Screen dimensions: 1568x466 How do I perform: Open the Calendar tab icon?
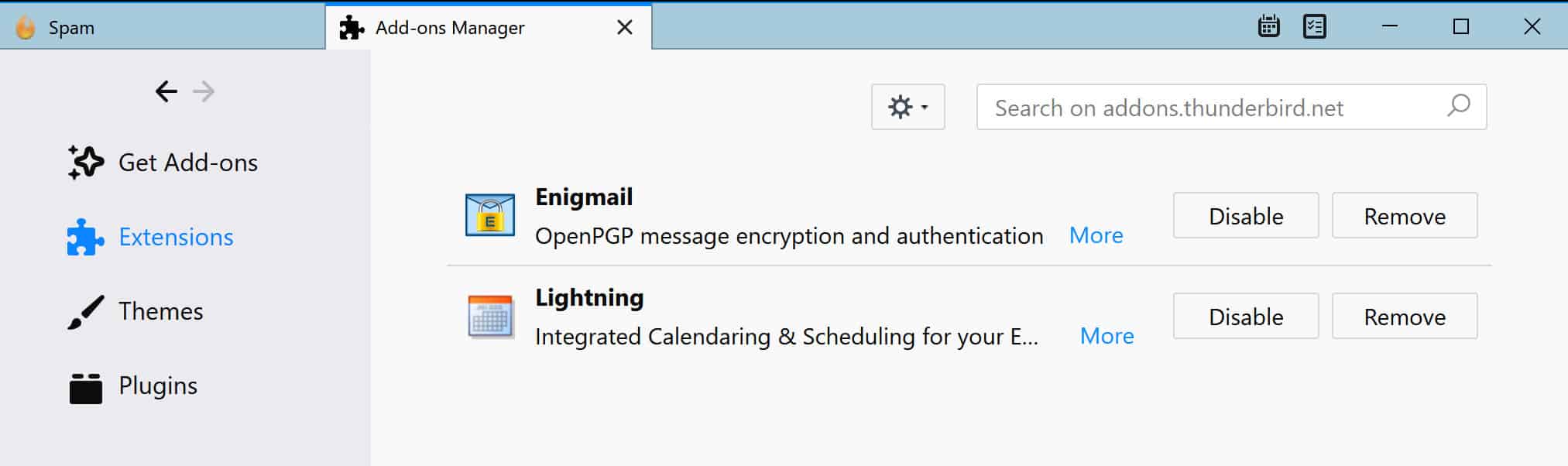[x=1268, y=26]
